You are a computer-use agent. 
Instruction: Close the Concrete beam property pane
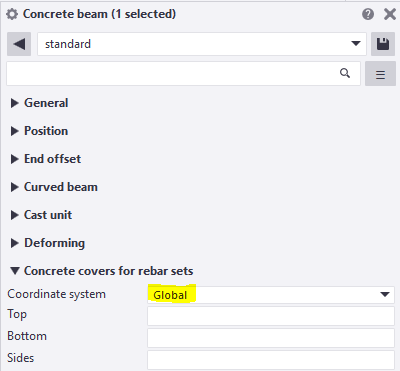[390, 14]
